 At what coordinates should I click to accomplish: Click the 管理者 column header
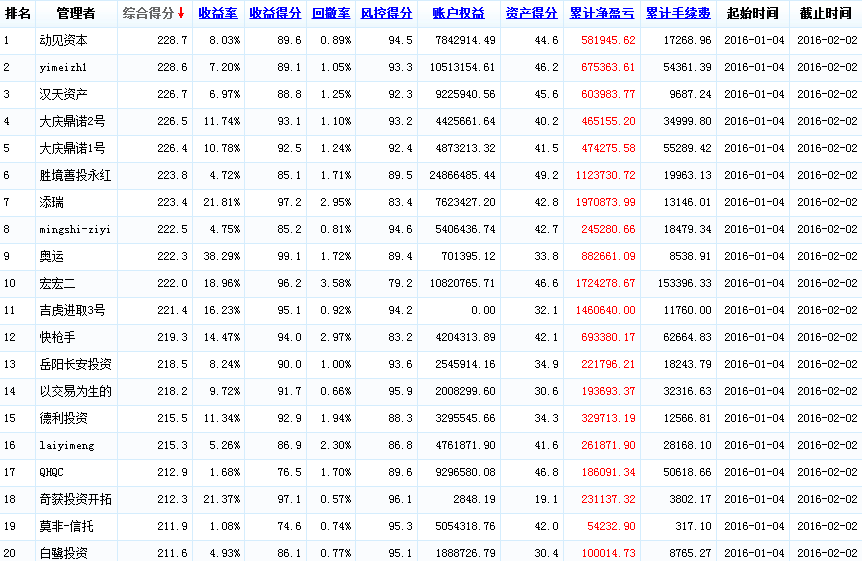pos(76,13)
